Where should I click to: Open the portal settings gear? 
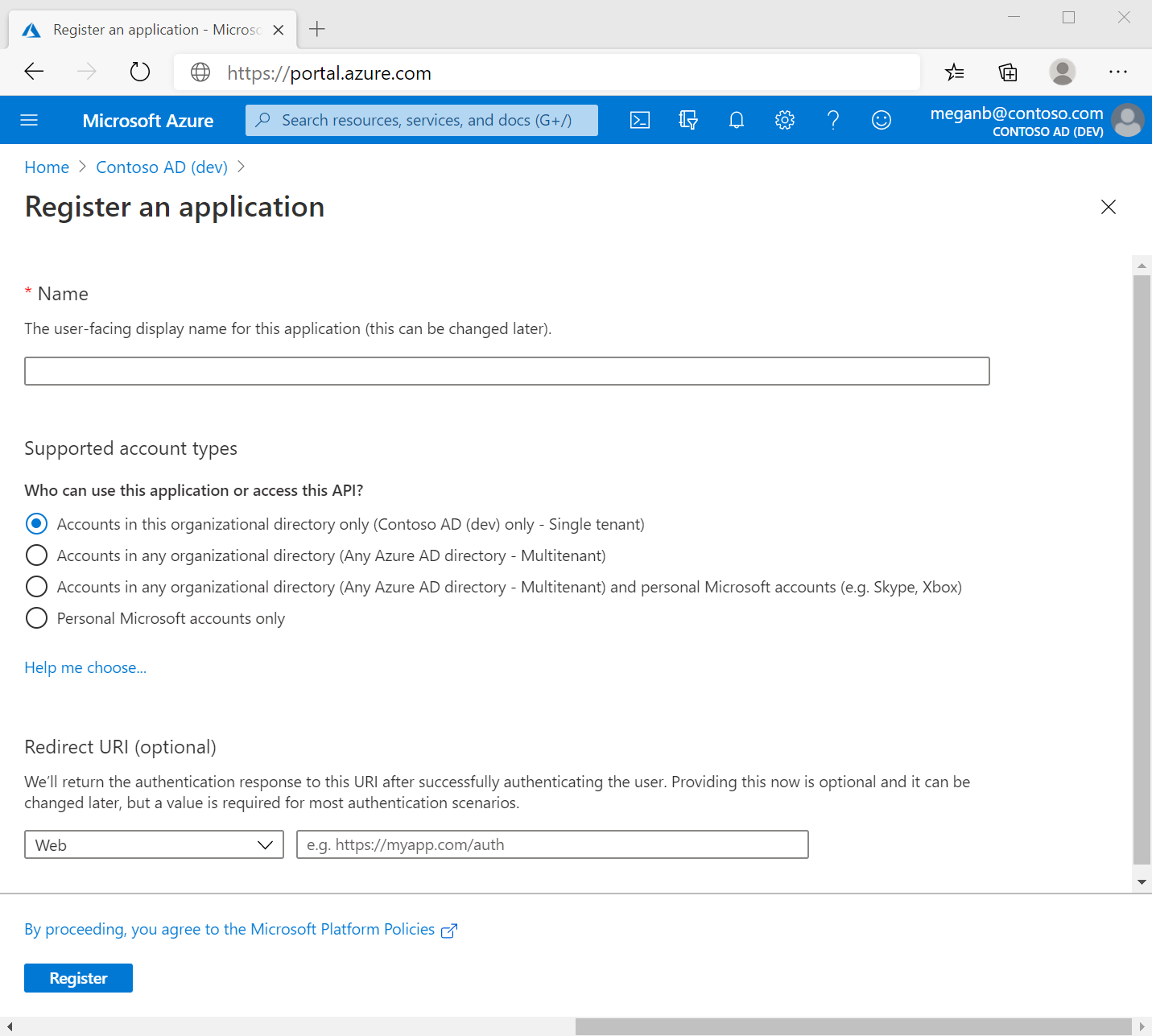tap(784, 119)
